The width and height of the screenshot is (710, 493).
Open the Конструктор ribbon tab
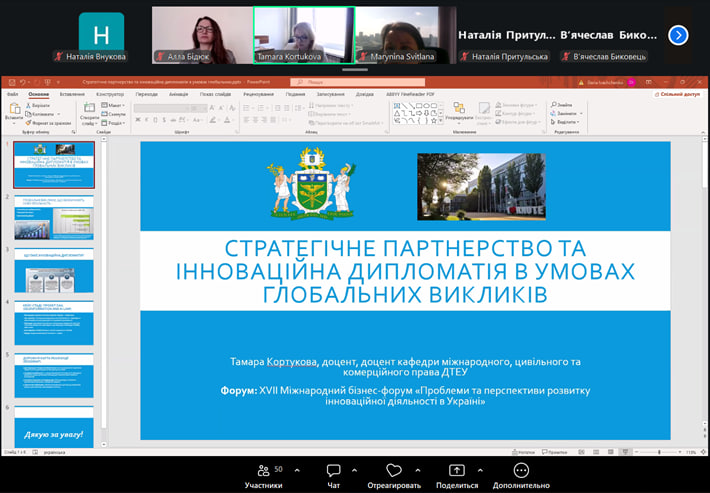coord(110,94)
